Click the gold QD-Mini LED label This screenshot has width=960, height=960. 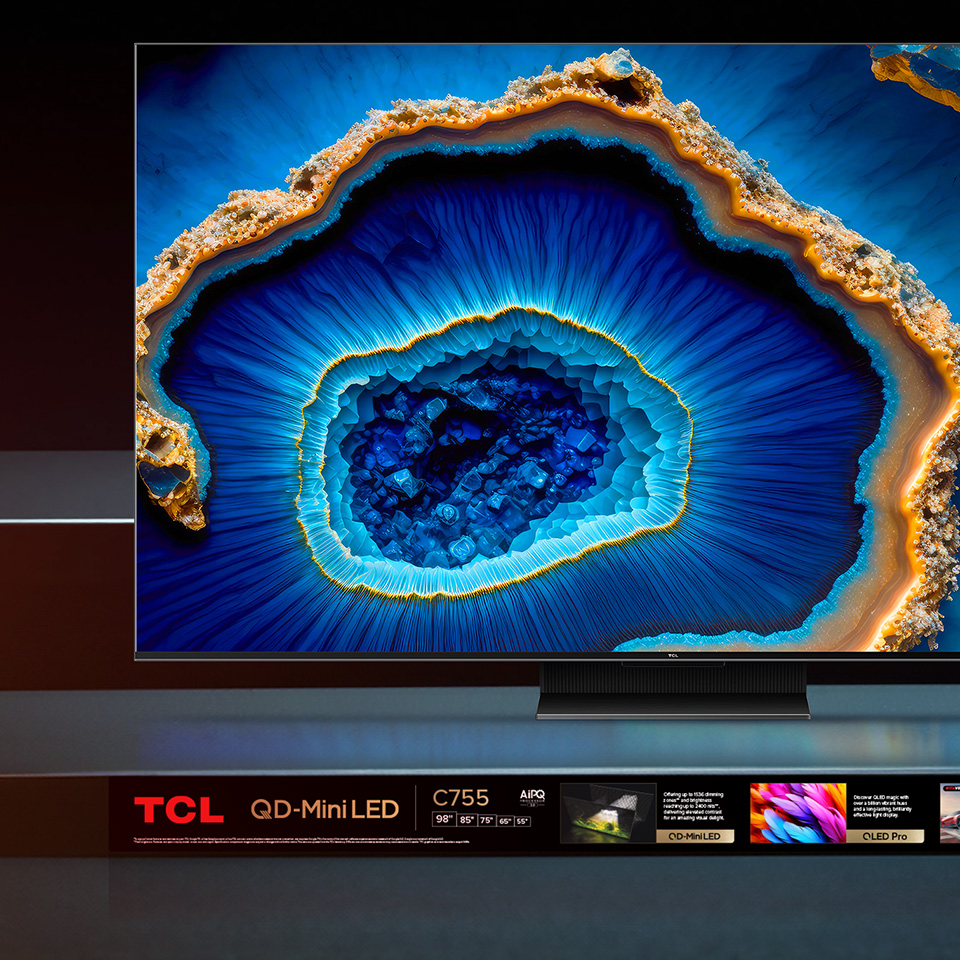tap(695, 836)
